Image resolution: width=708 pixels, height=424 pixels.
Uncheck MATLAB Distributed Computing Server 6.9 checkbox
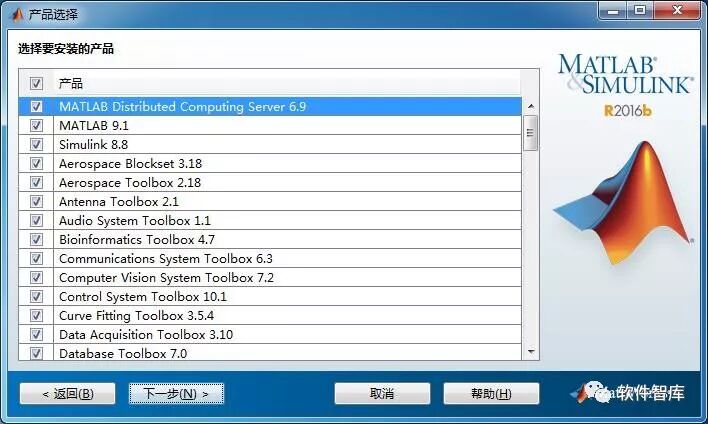(36, 106)
